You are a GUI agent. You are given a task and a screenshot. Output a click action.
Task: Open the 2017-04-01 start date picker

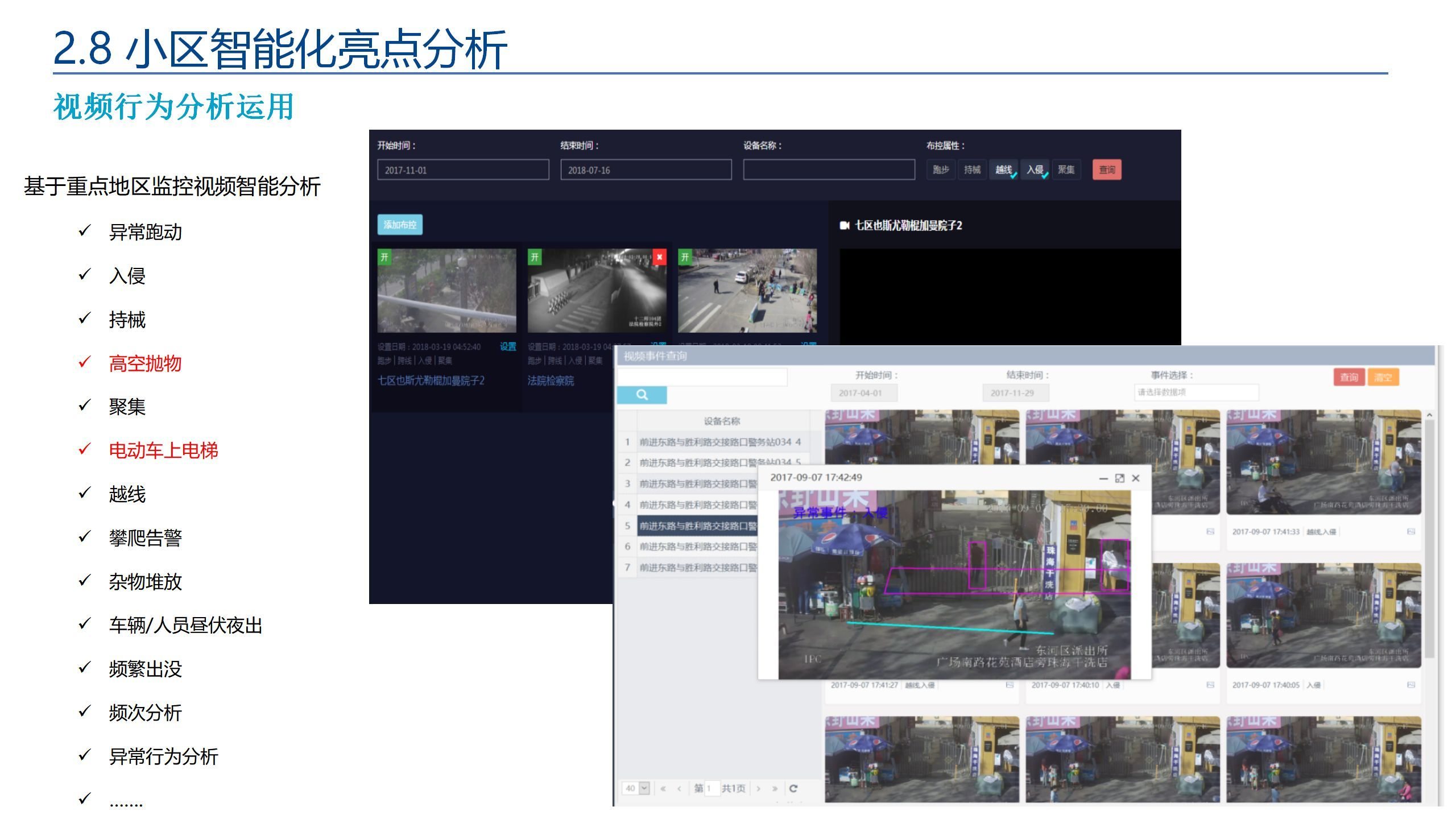[x=864, y=393]
